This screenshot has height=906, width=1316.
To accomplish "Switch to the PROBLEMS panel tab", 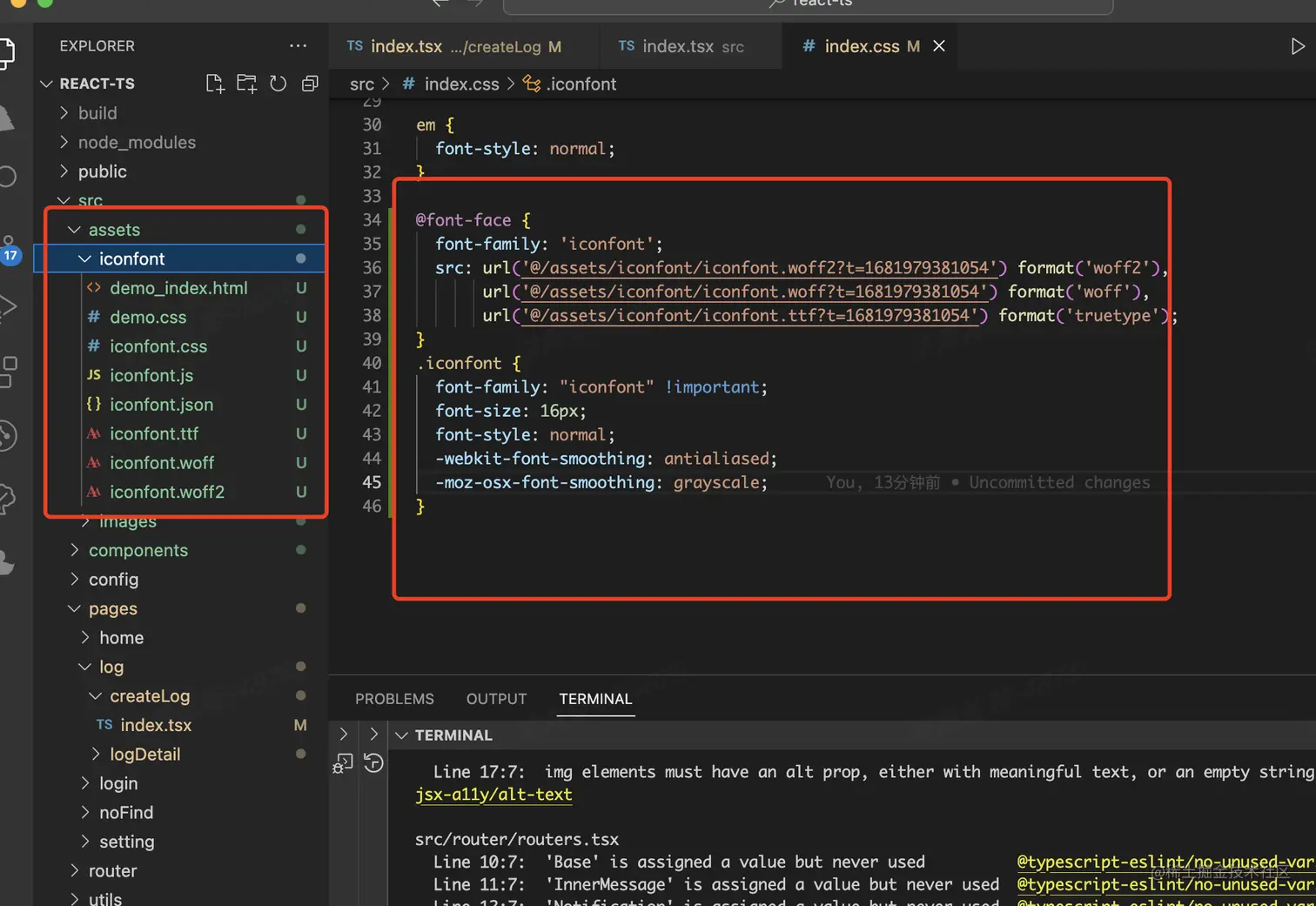I will point(394,699).
